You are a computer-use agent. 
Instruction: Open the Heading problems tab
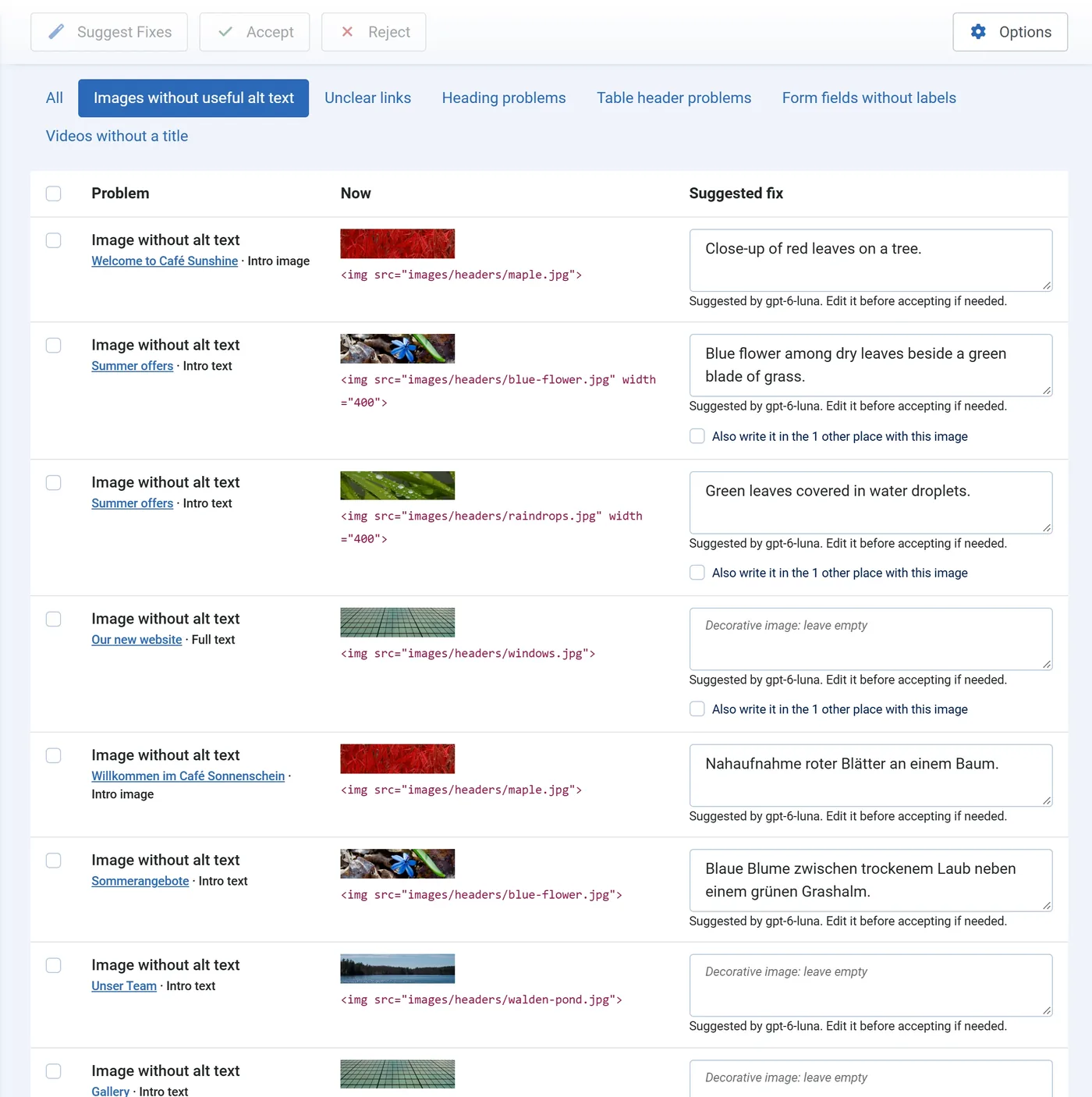coord(504,98)
